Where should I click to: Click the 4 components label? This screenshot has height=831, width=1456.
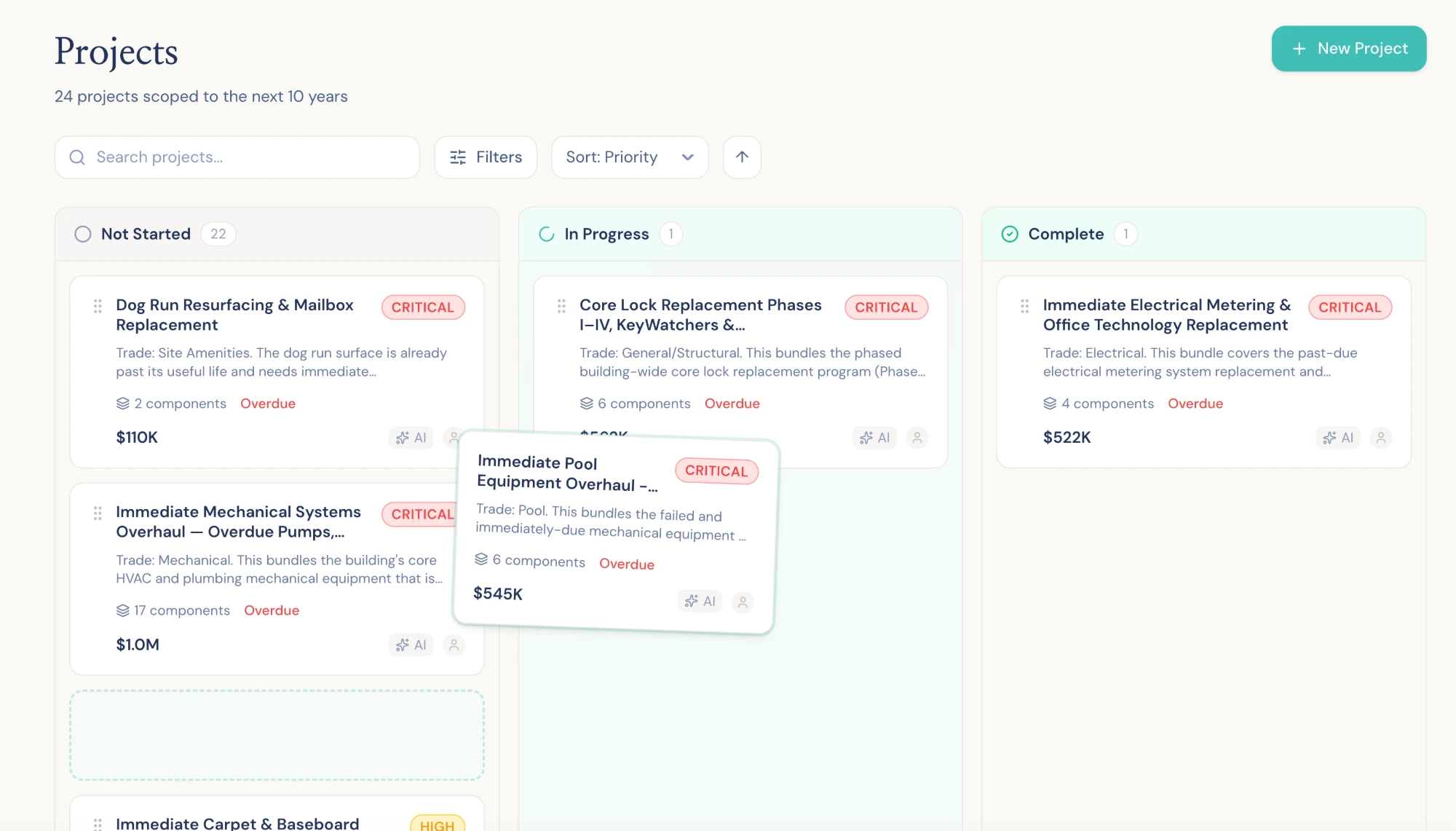pyautogui.click(x=1099, y=403)
